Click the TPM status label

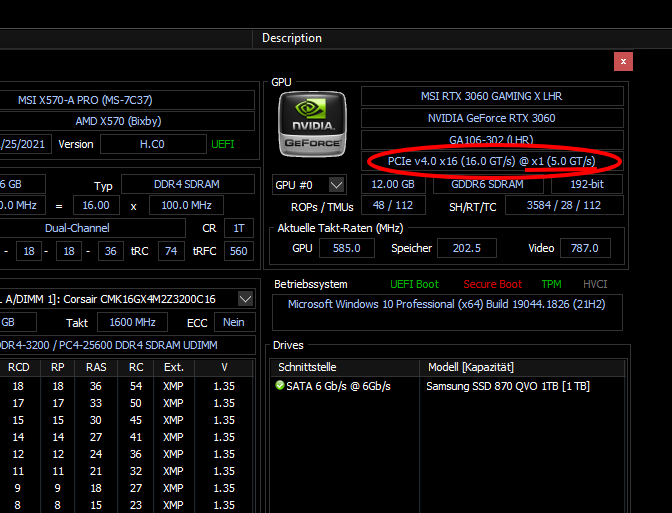551,284
